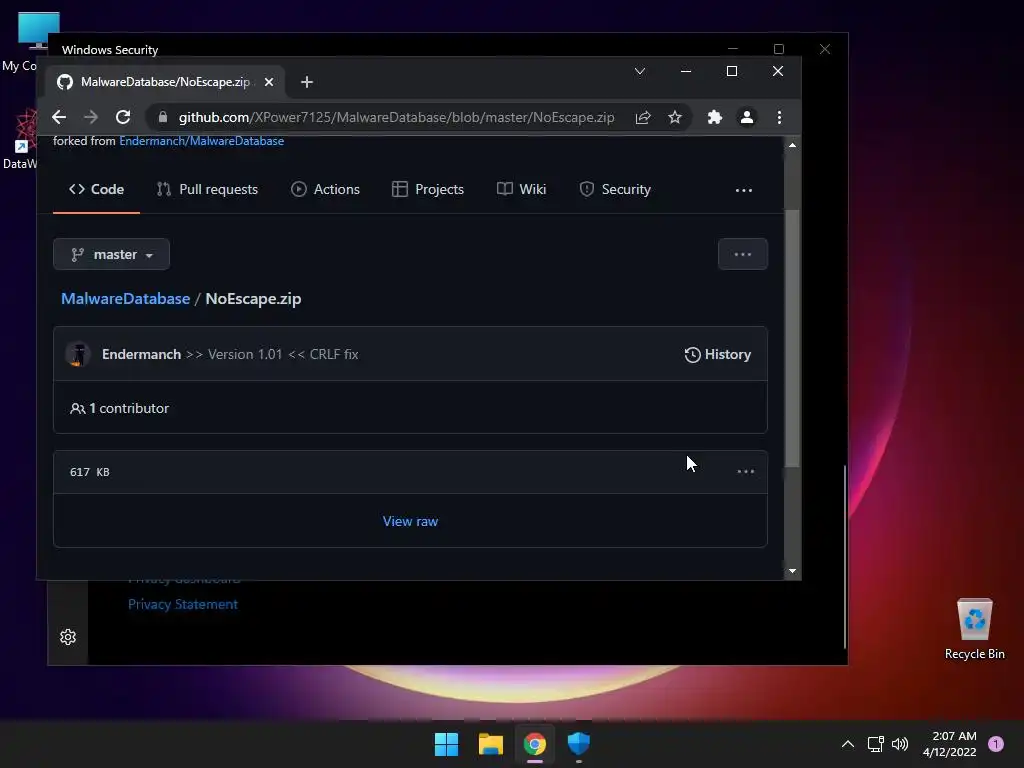Open the Actions tab
Screen dimensions: 1024x768
click(x=325, y=189)
